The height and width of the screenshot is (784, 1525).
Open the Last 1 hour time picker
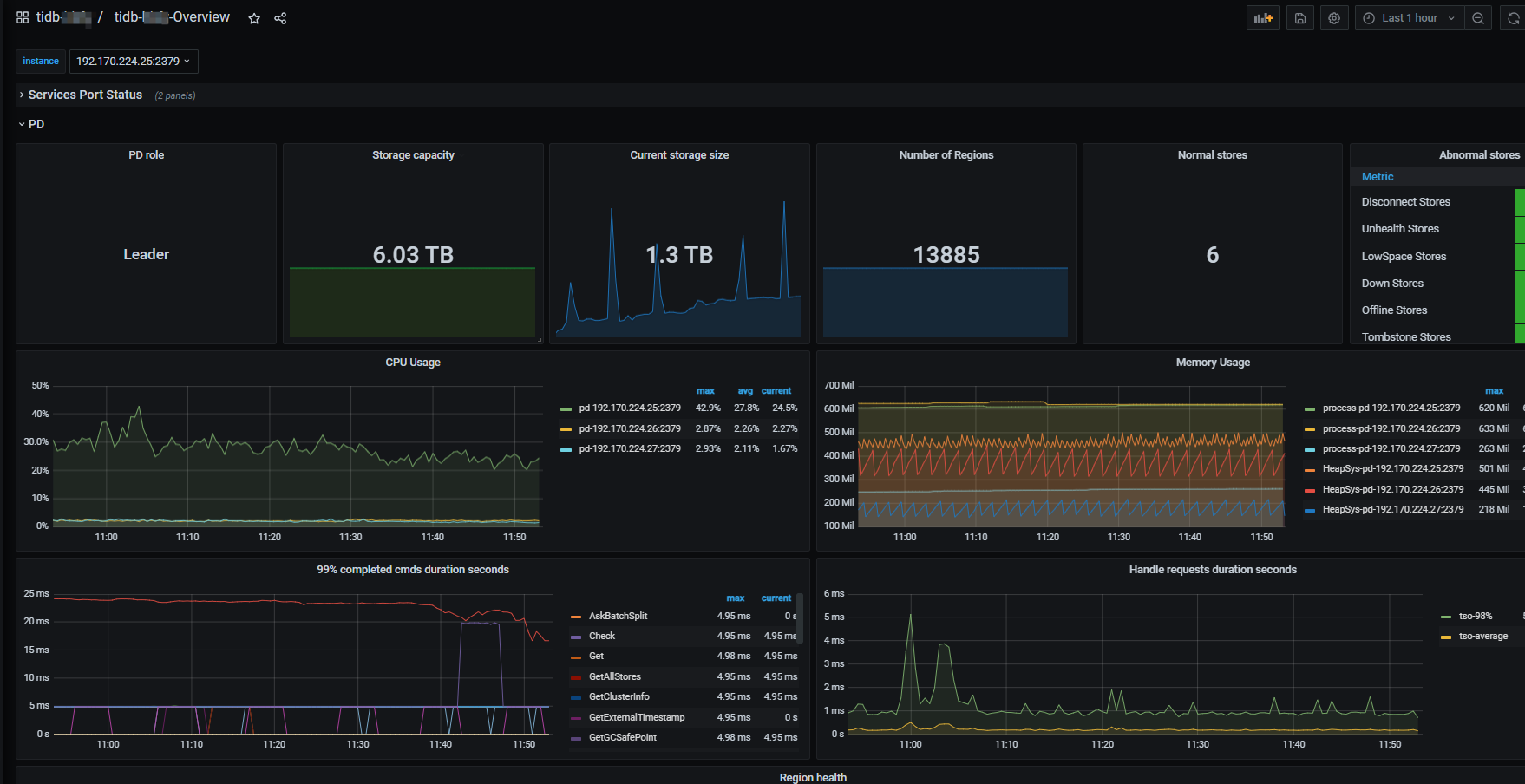point(1409,18)
